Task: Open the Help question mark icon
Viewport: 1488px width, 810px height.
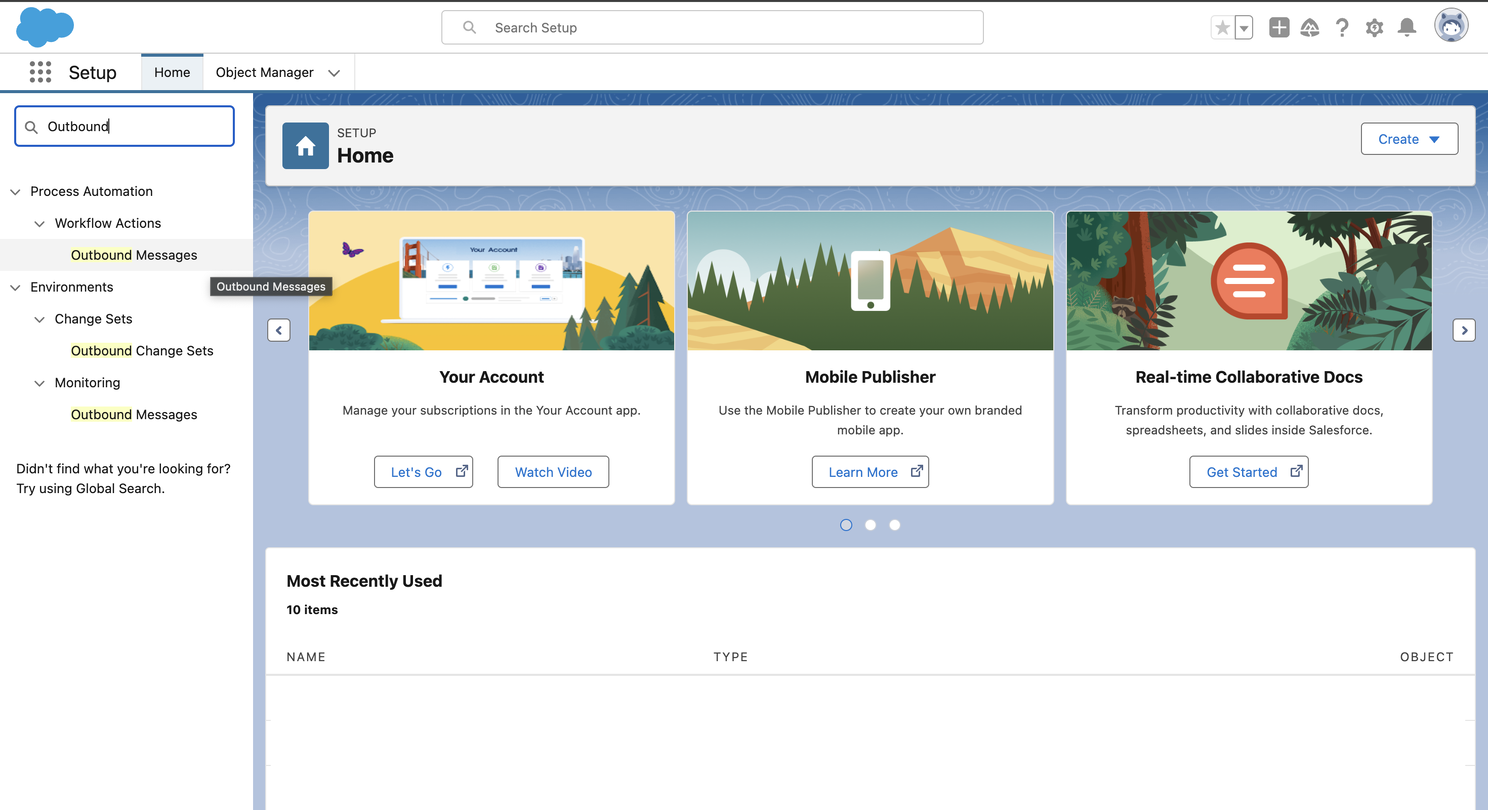Action: 1342,28
